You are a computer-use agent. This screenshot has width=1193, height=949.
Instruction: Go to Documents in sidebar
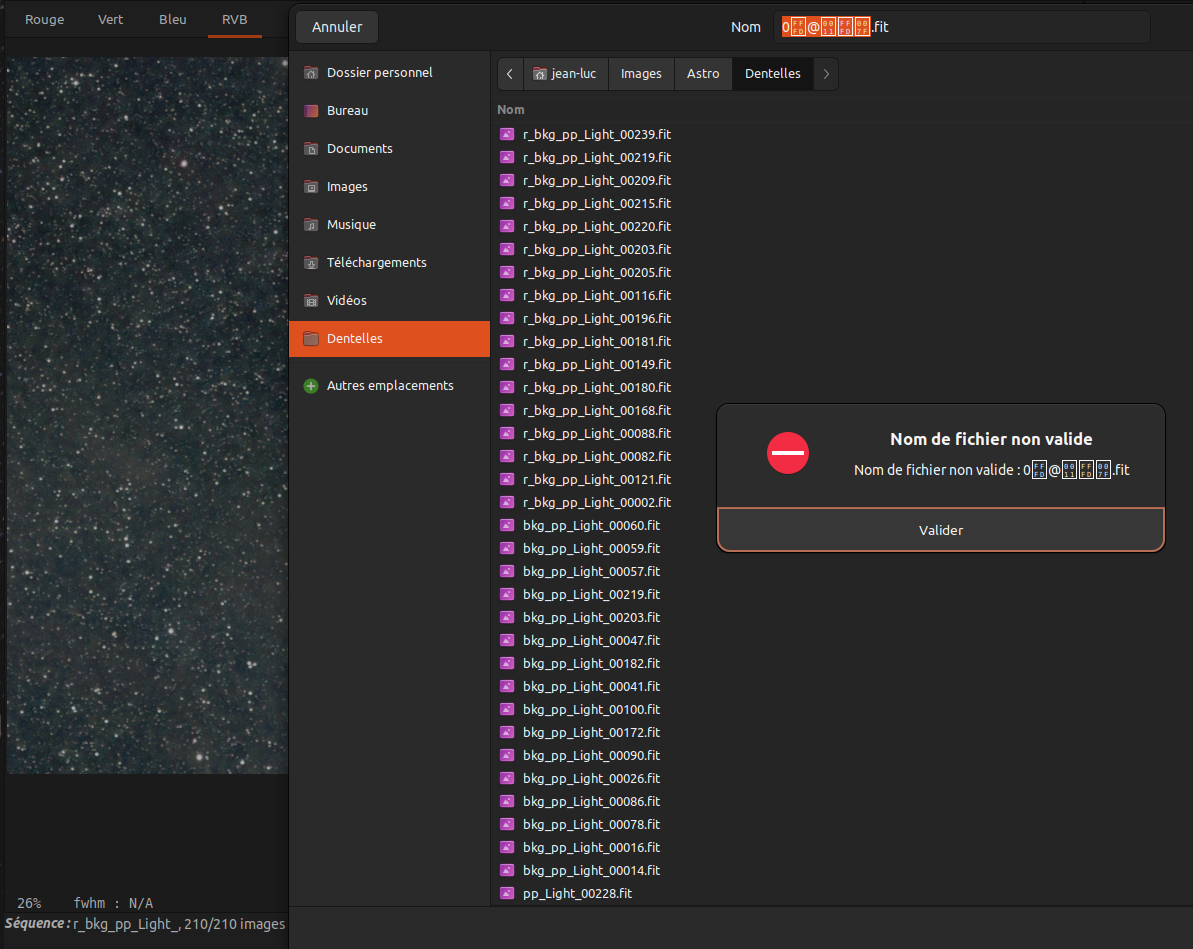390,148
